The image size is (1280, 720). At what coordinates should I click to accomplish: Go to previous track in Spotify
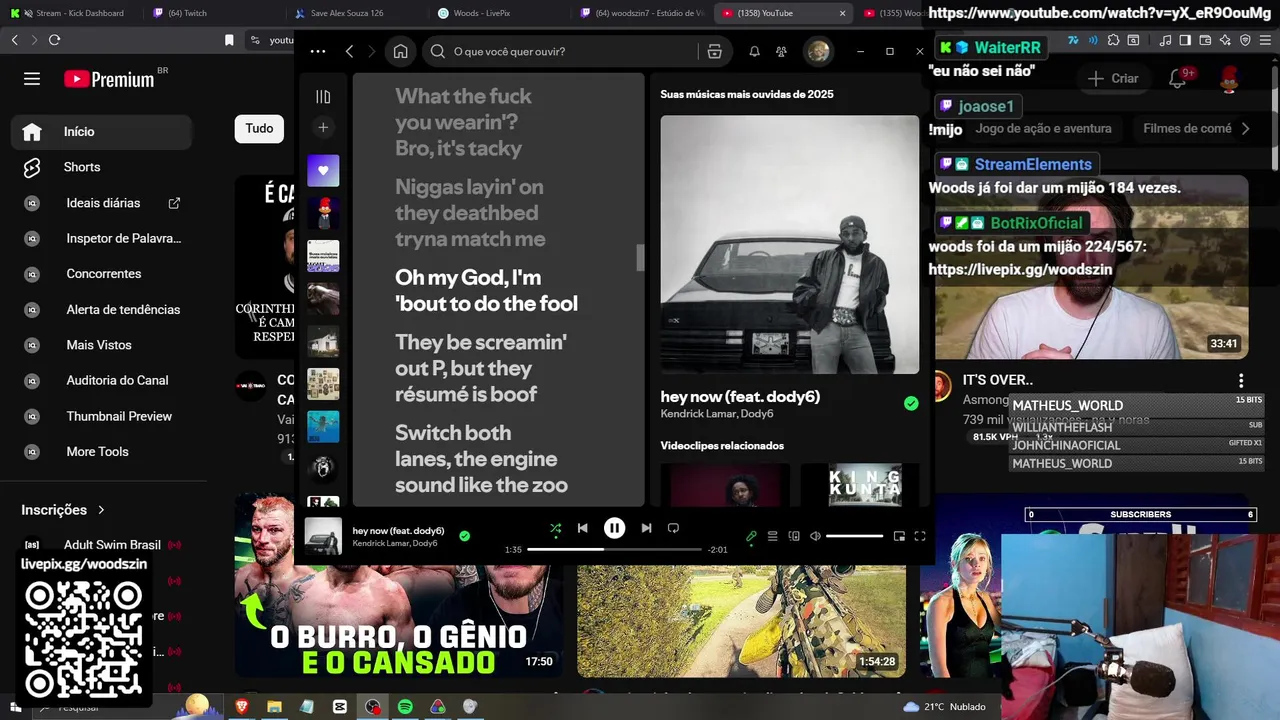click(x=582, y=528)
